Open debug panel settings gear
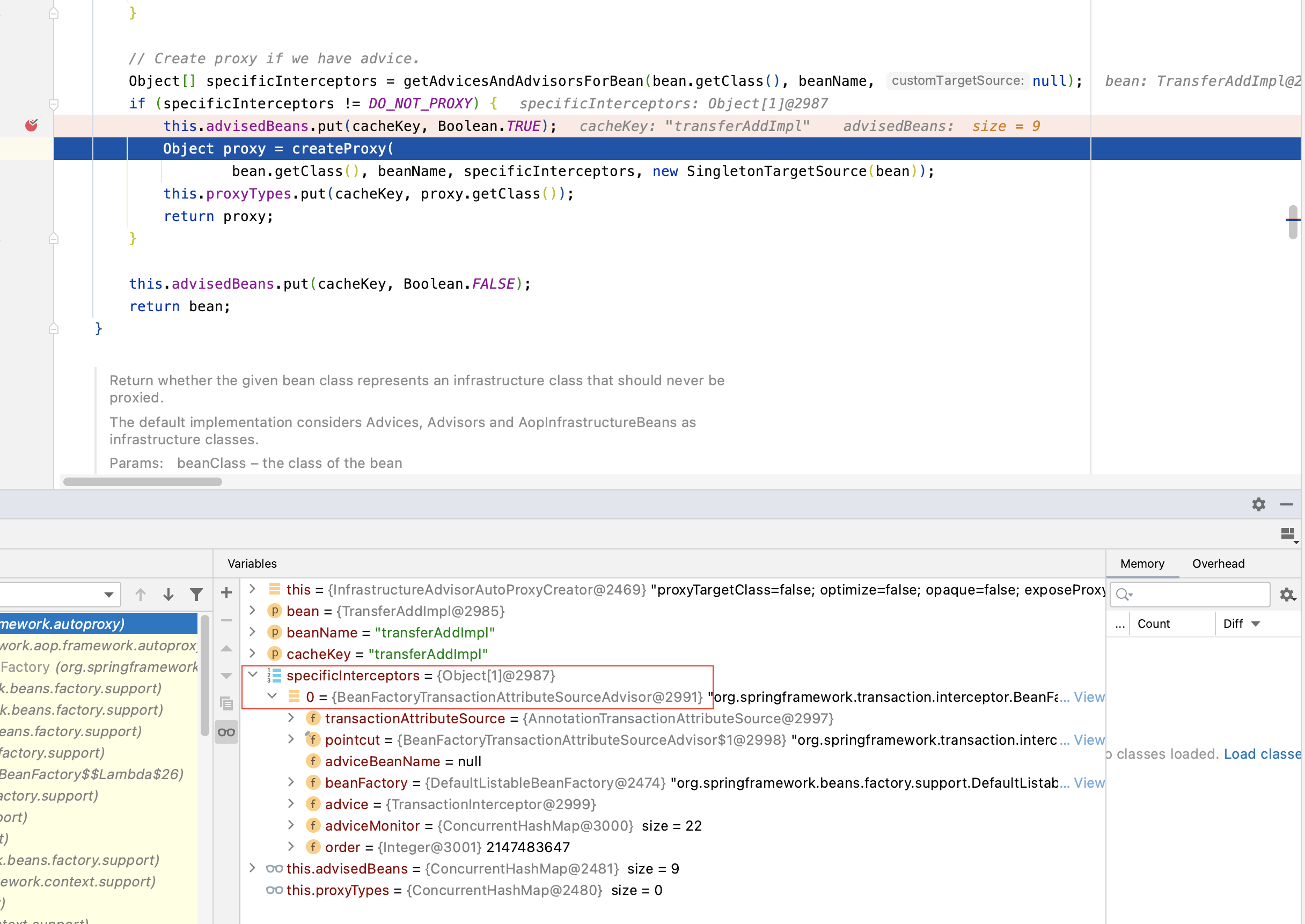This screenshot has width=1305, height=924. [1258, 504]
